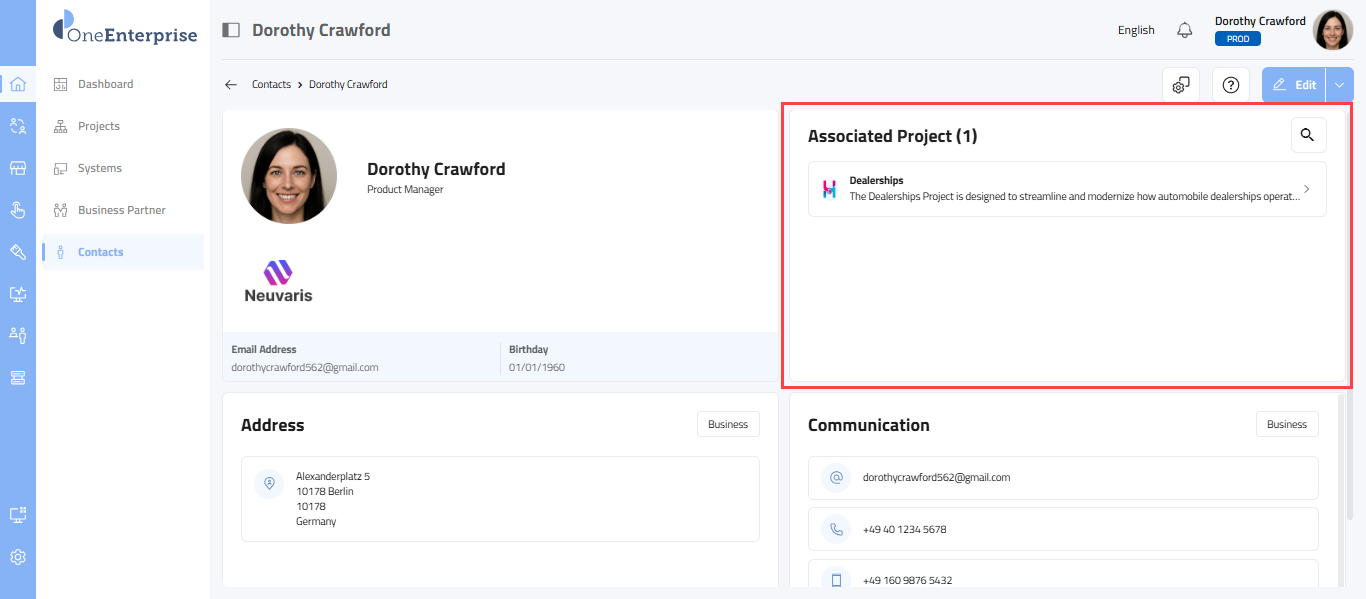1366x599 pixels.
Task: Click the Communication panel scrollbar
Action: (x=1340, y=480)
